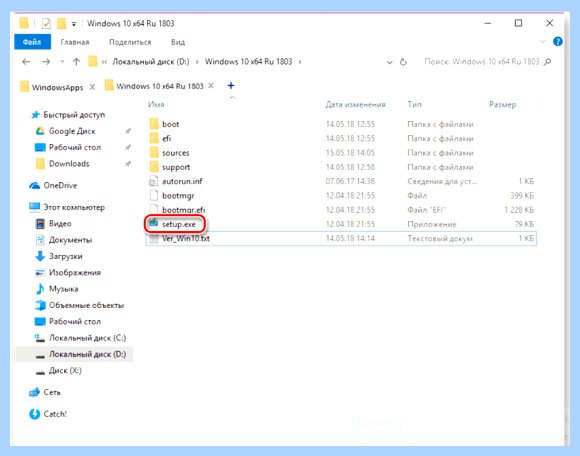Viewport: 580px width, 456px height.
Task: Select the bootmgr.efi file
Action: (x=183, y=210)
